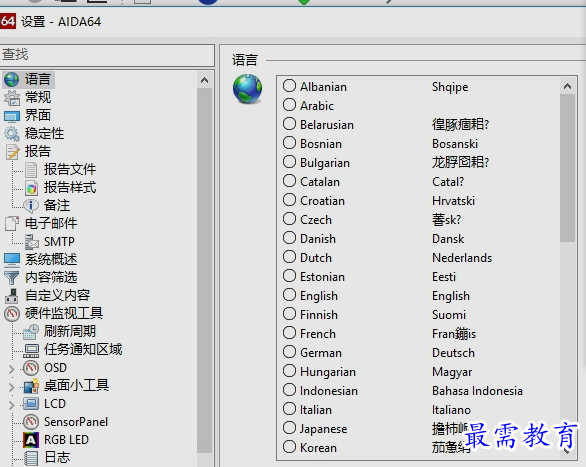Click the language list scrollbar thumb

click(x=567, y=168)
